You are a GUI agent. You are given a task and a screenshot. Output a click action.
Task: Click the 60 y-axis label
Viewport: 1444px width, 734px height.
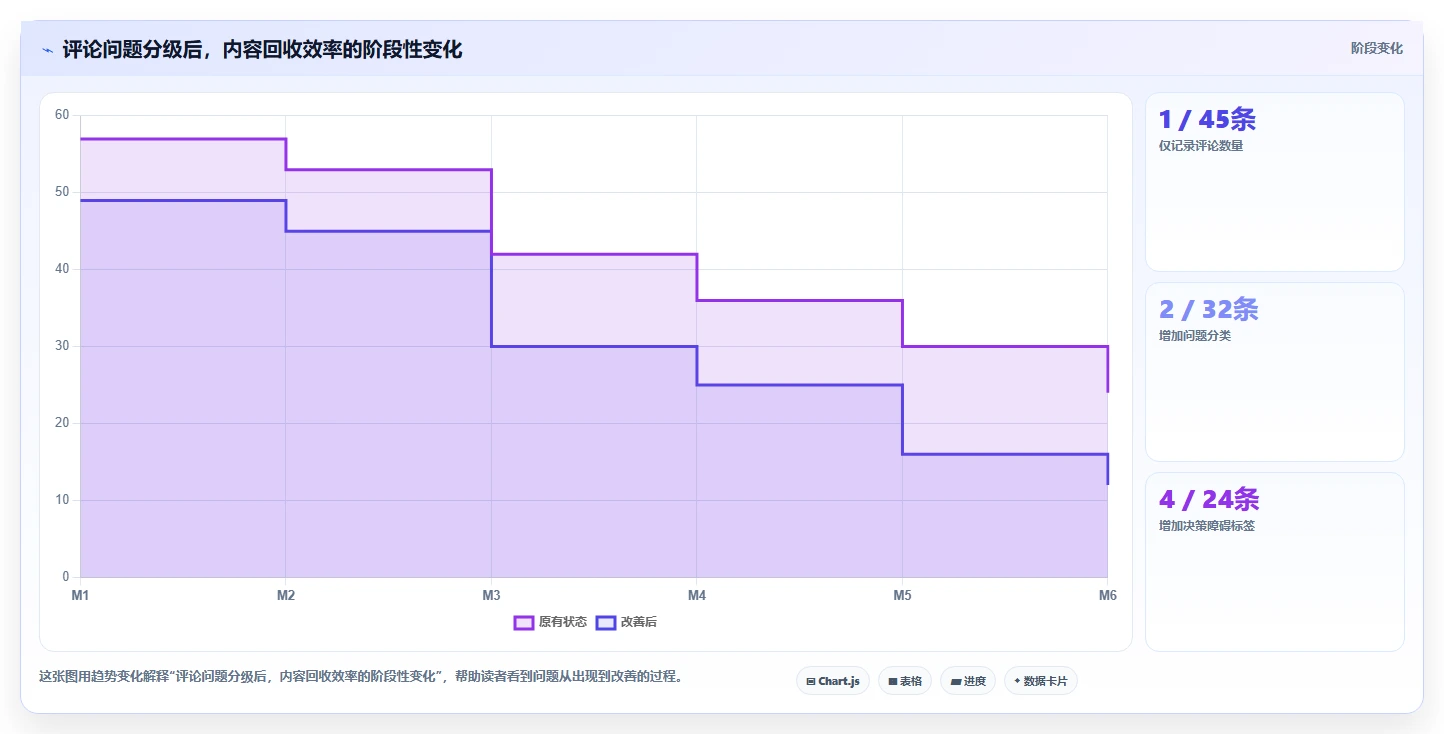click(62, 115)
